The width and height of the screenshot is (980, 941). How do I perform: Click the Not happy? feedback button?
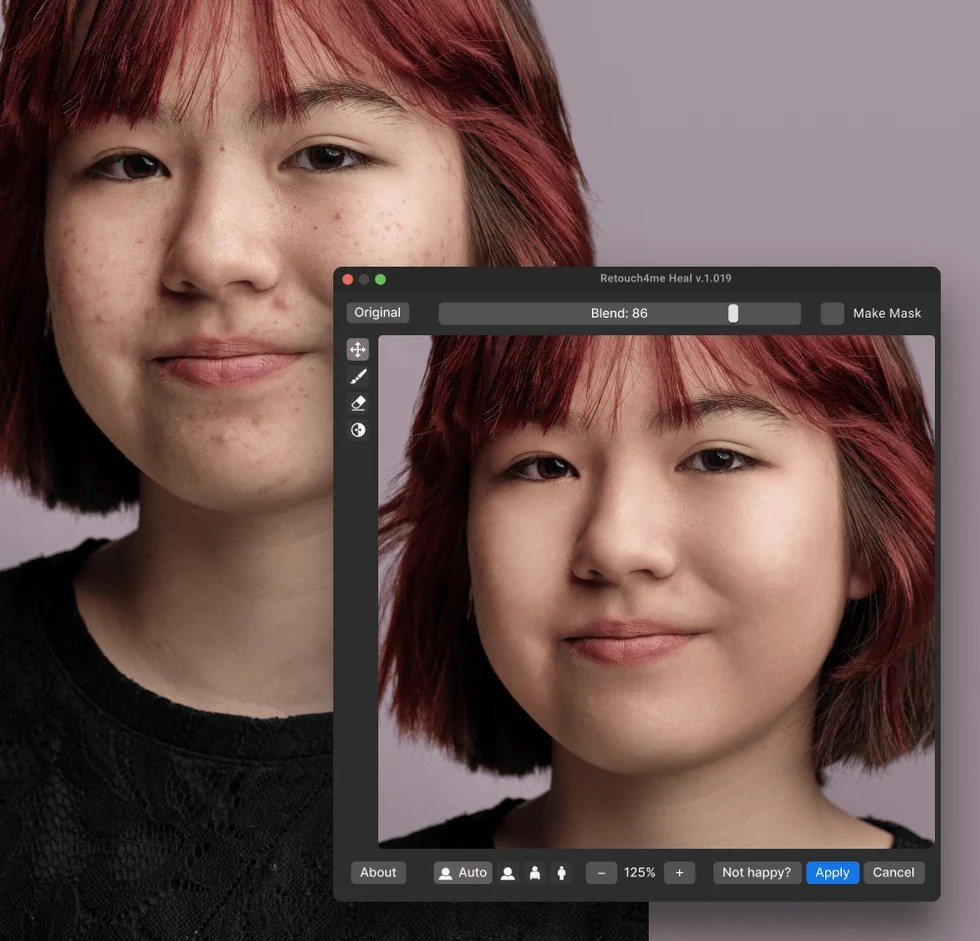tap(756, 872)
